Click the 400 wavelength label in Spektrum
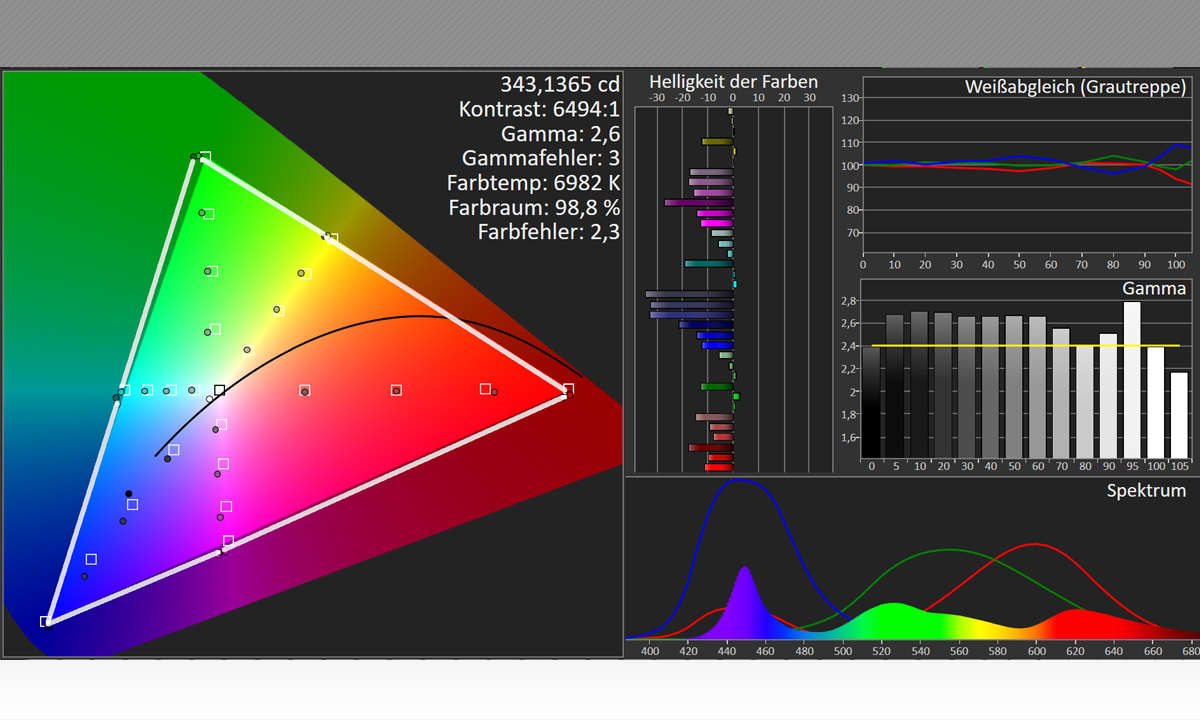This screenshot has height=720, width=1200. click(650, 651)
